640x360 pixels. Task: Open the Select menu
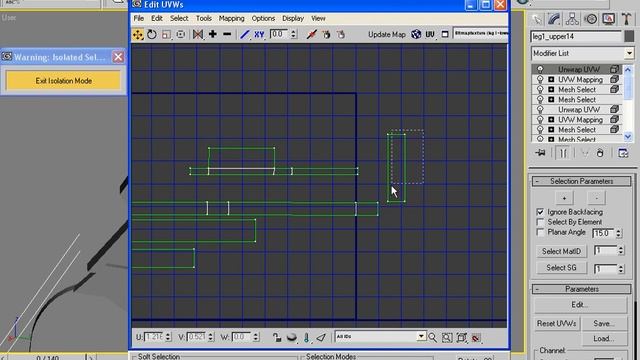[179, 18]
